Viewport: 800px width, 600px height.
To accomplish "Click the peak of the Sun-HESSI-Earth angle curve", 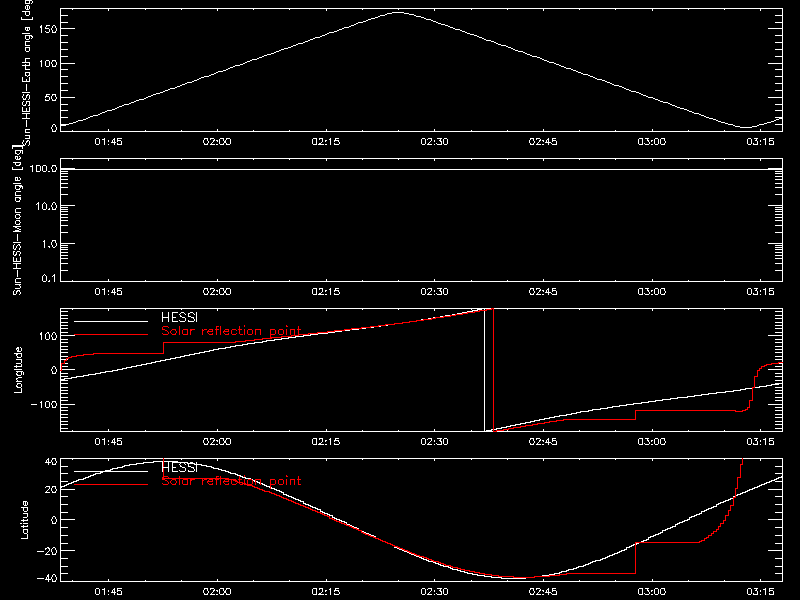I will pyautogui.click(x=397, y=13).
